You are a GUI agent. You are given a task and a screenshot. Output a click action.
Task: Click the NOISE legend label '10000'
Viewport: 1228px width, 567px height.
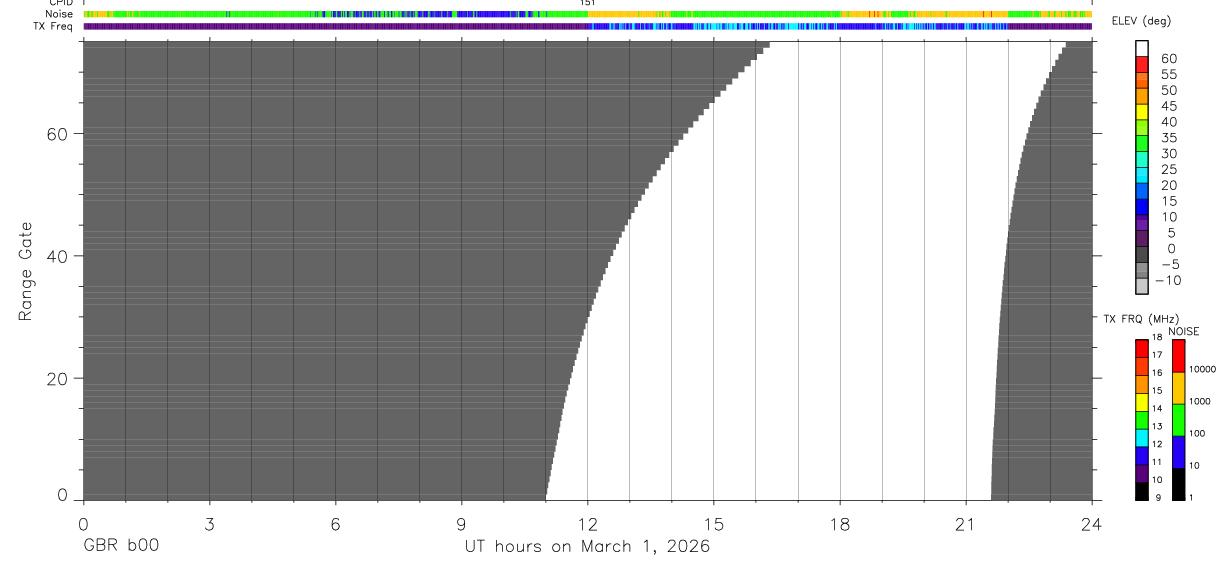click(1203, 368)
